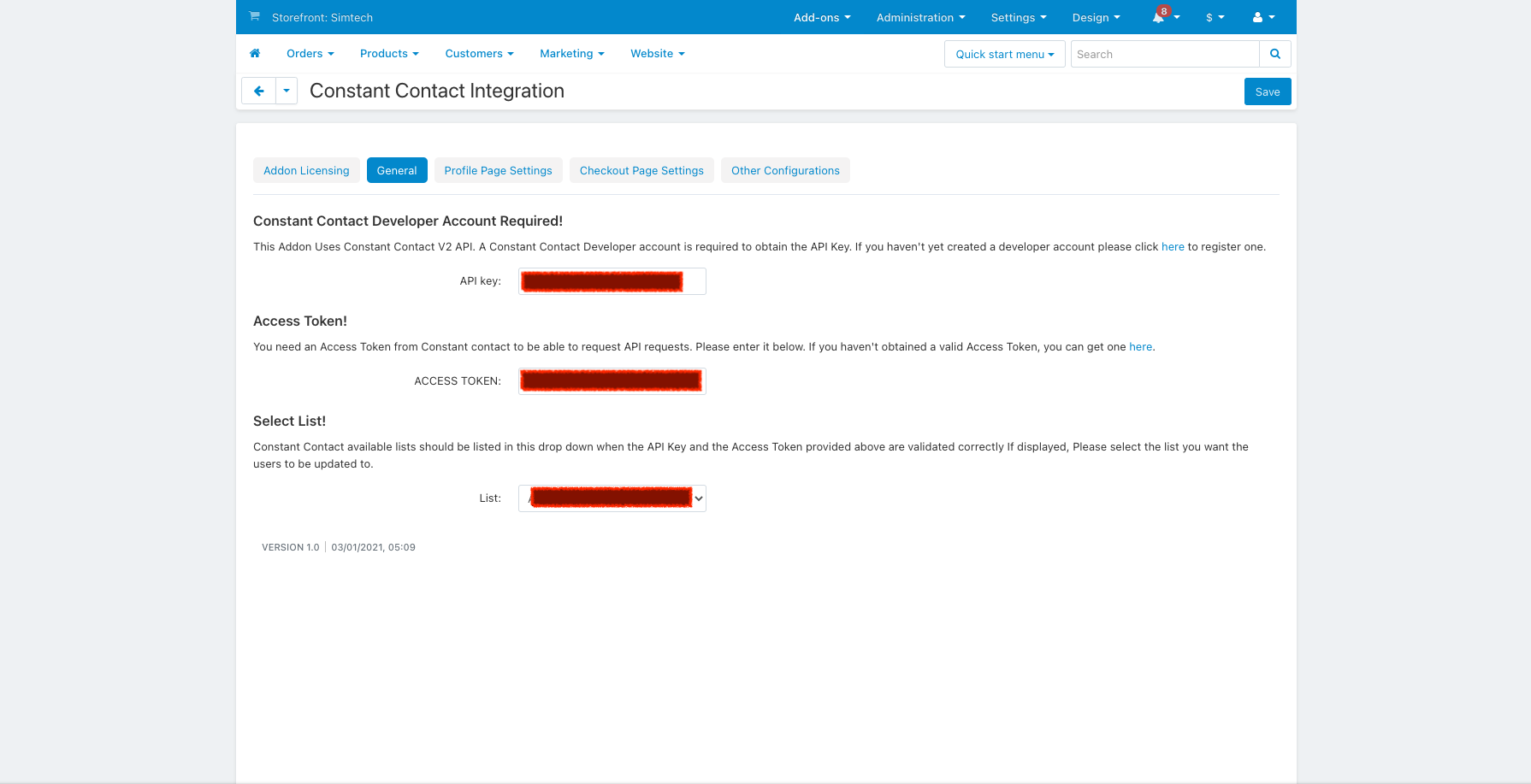1531x784 pixels.
Task: Click the storefront cart icon
Action: click(254, 16)
